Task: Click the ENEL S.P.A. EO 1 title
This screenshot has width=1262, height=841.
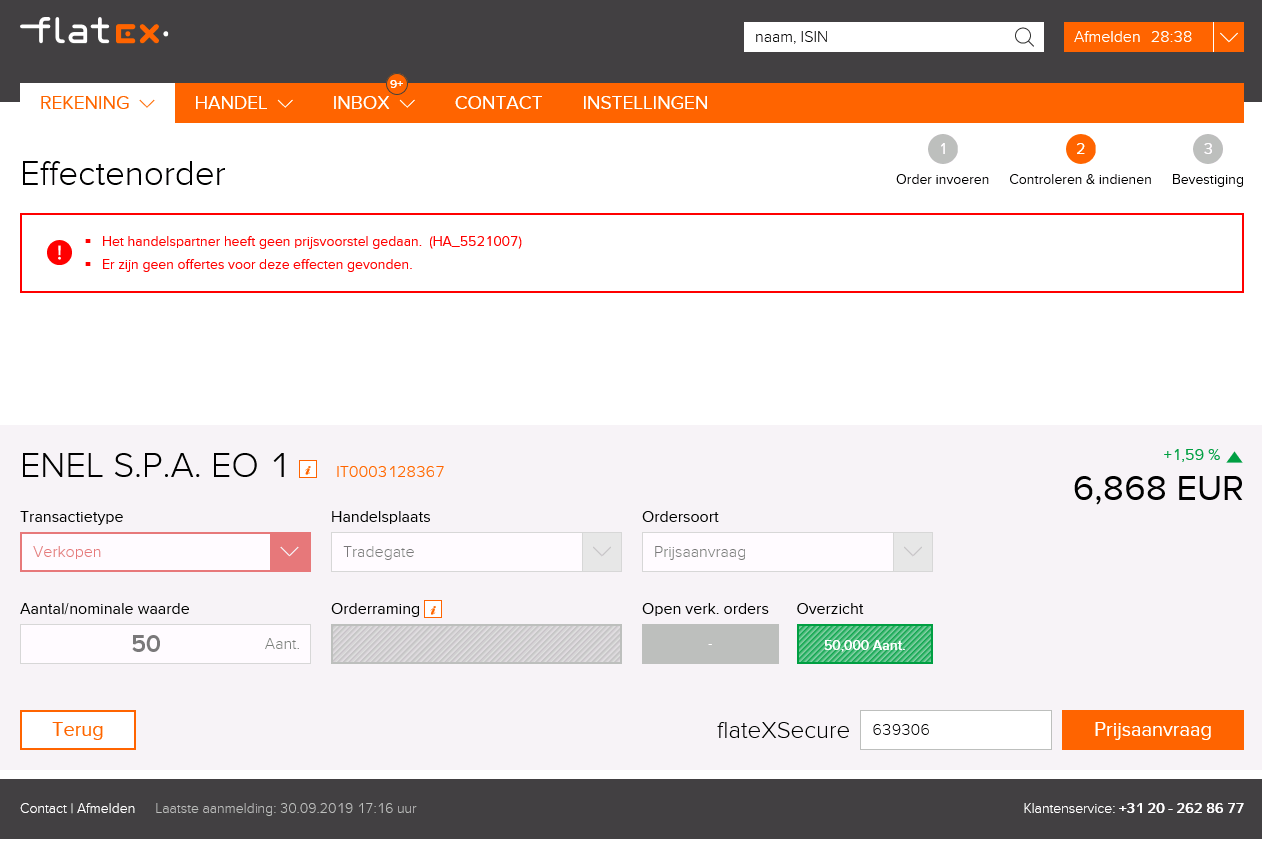Action: [154, 466]
